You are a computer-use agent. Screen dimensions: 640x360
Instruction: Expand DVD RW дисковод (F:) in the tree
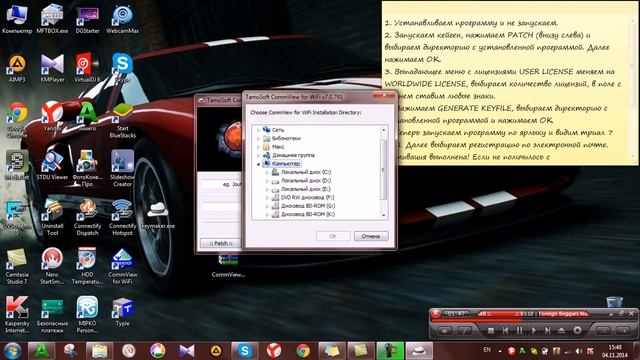[x=267, y=198]
